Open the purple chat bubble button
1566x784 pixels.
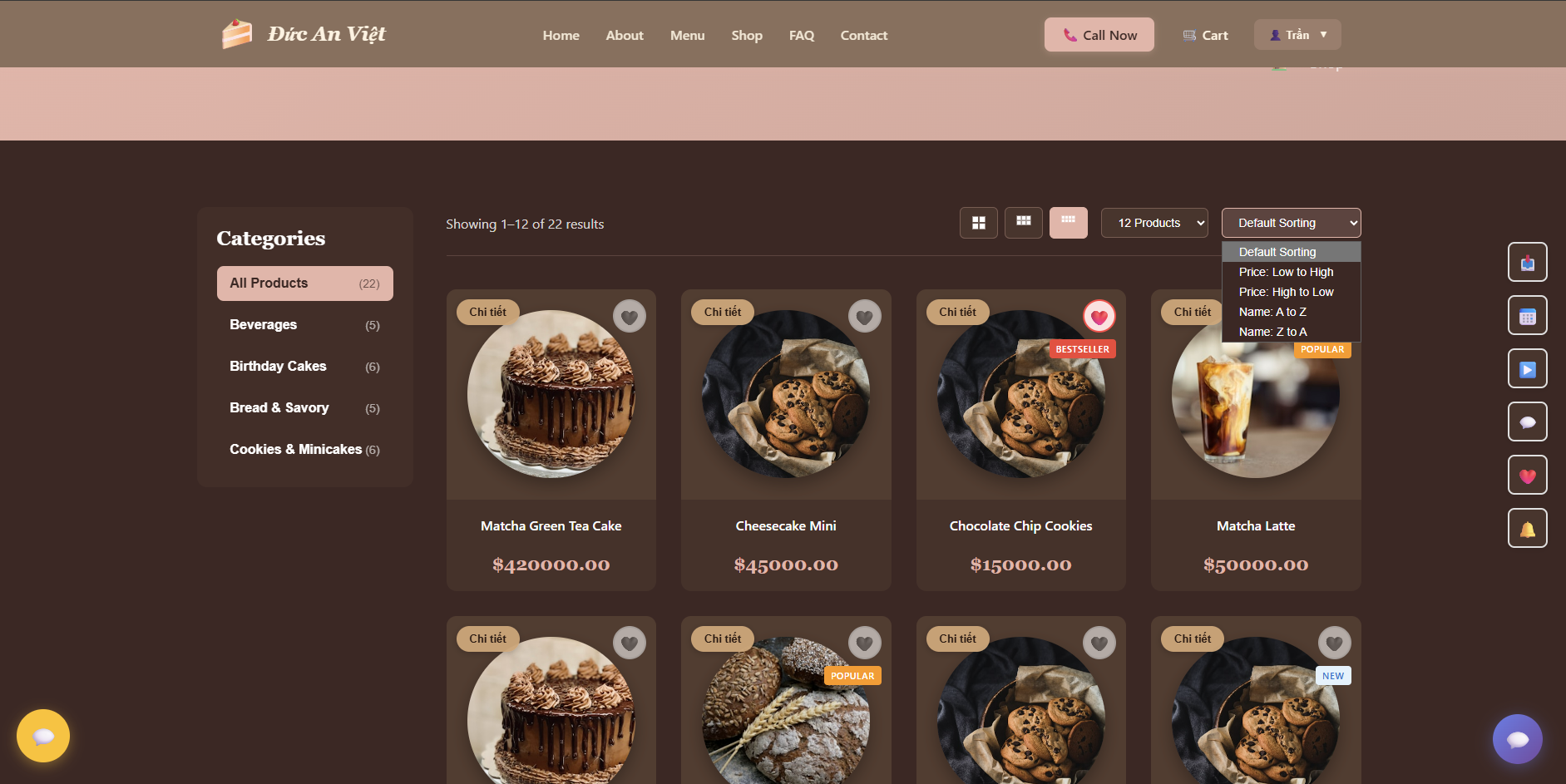1518,739
